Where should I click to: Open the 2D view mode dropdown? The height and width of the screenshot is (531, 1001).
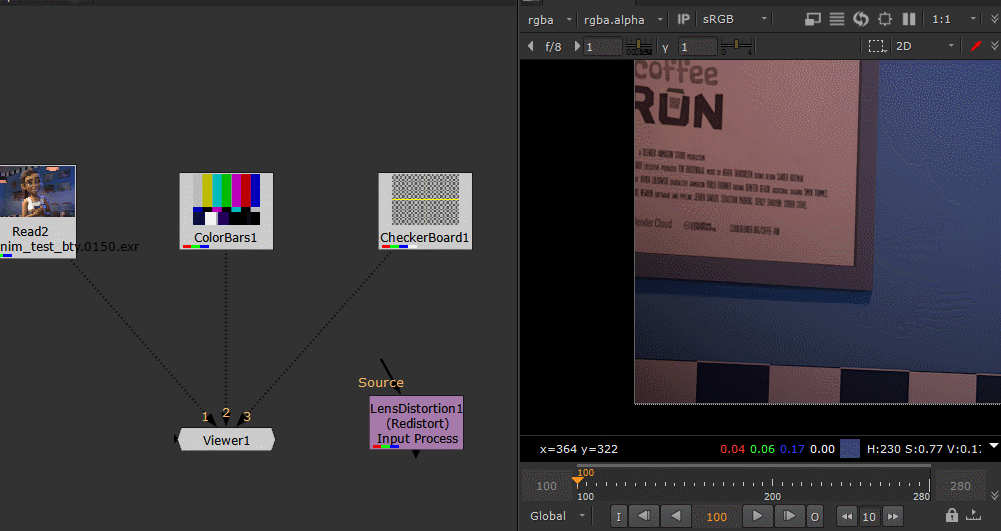pos(924,46)
